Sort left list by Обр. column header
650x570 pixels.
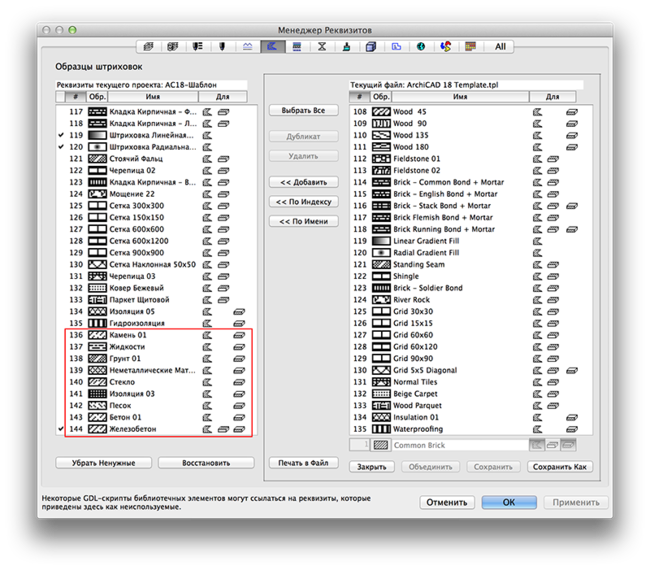pyautogui.click(x=97, y=97)
